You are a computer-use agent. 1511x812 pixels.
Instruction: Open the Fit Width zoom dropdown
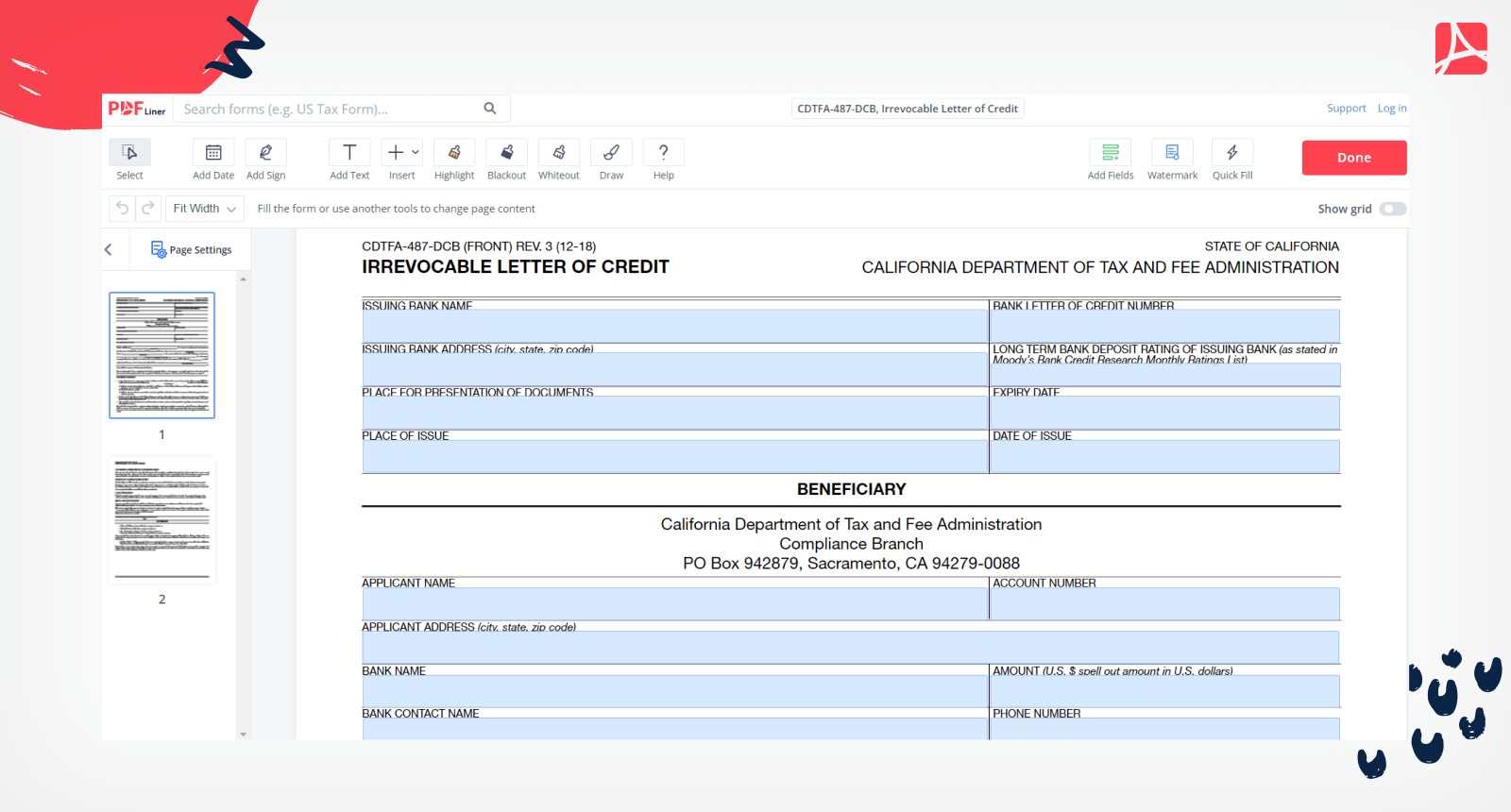click(205, 209)
